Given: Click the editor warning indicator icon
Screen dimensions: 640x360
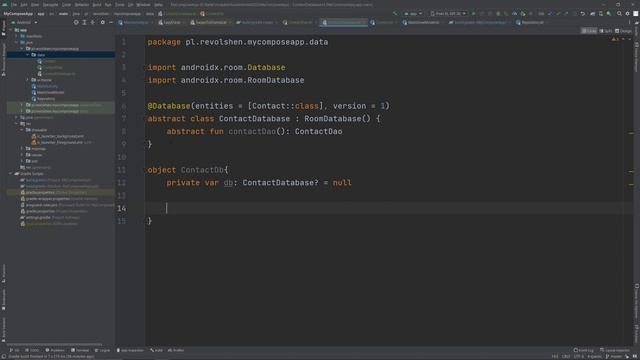Looking at the screenshot, I should click(x=614, y=39).
